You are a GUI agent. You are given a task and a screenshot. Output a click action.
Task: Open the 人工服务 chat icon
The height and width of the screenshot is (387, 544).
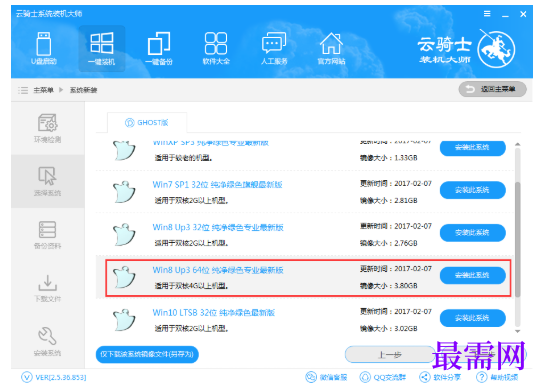(274, 49)
